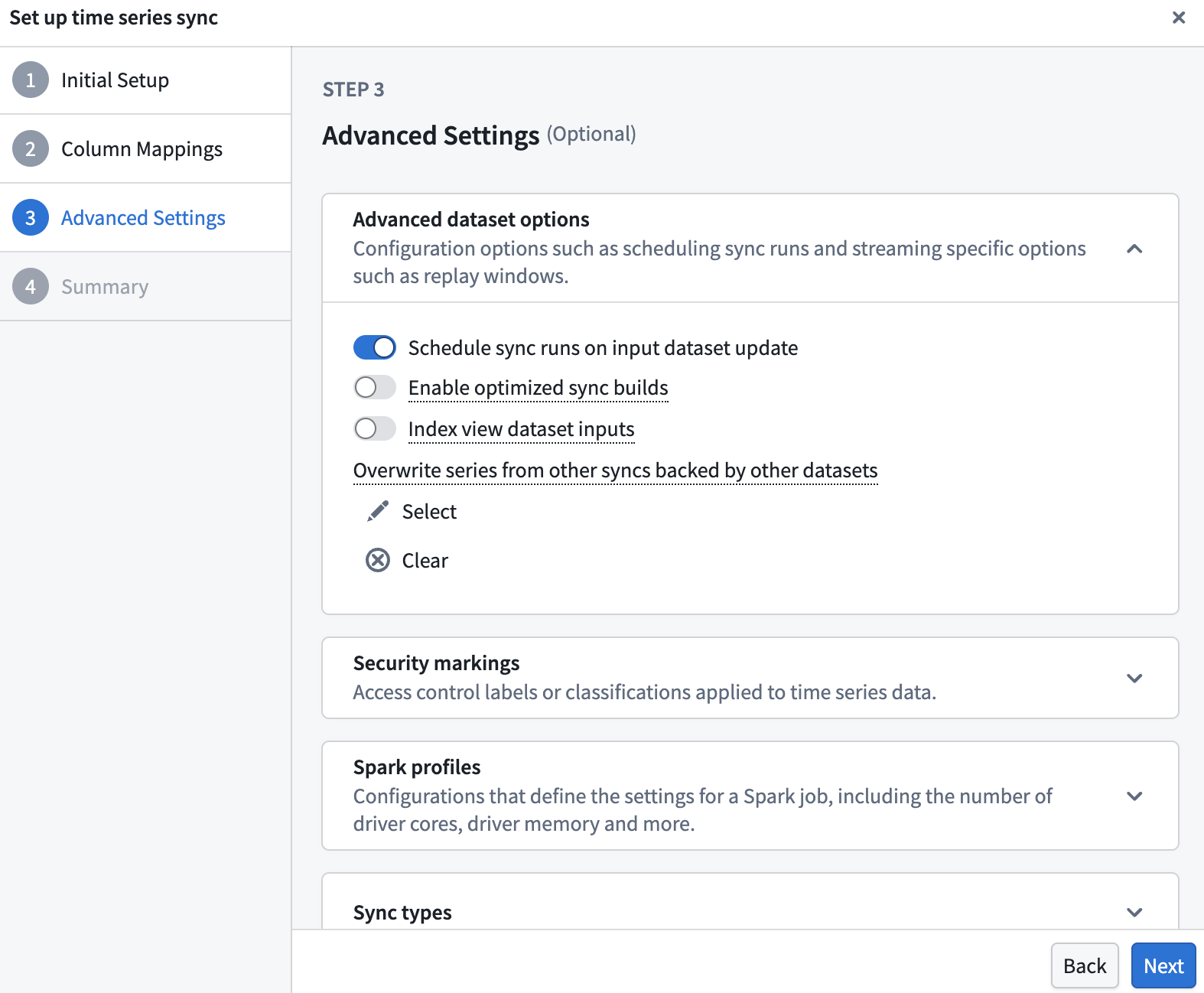
Task: Collapse the Advanced dataset options section
Action: click(x=1134, y=249)
